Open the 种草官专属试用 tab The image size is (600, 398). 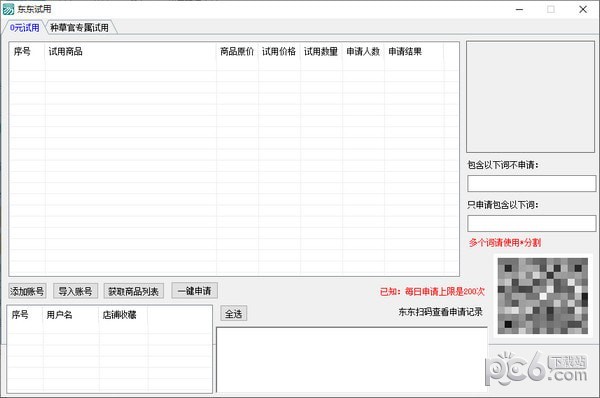tap(79, 28)
